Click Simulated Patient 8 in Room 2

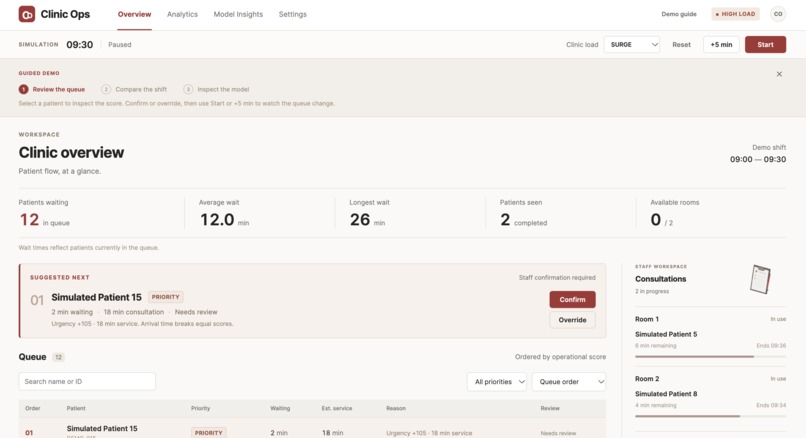click(666, 394)
